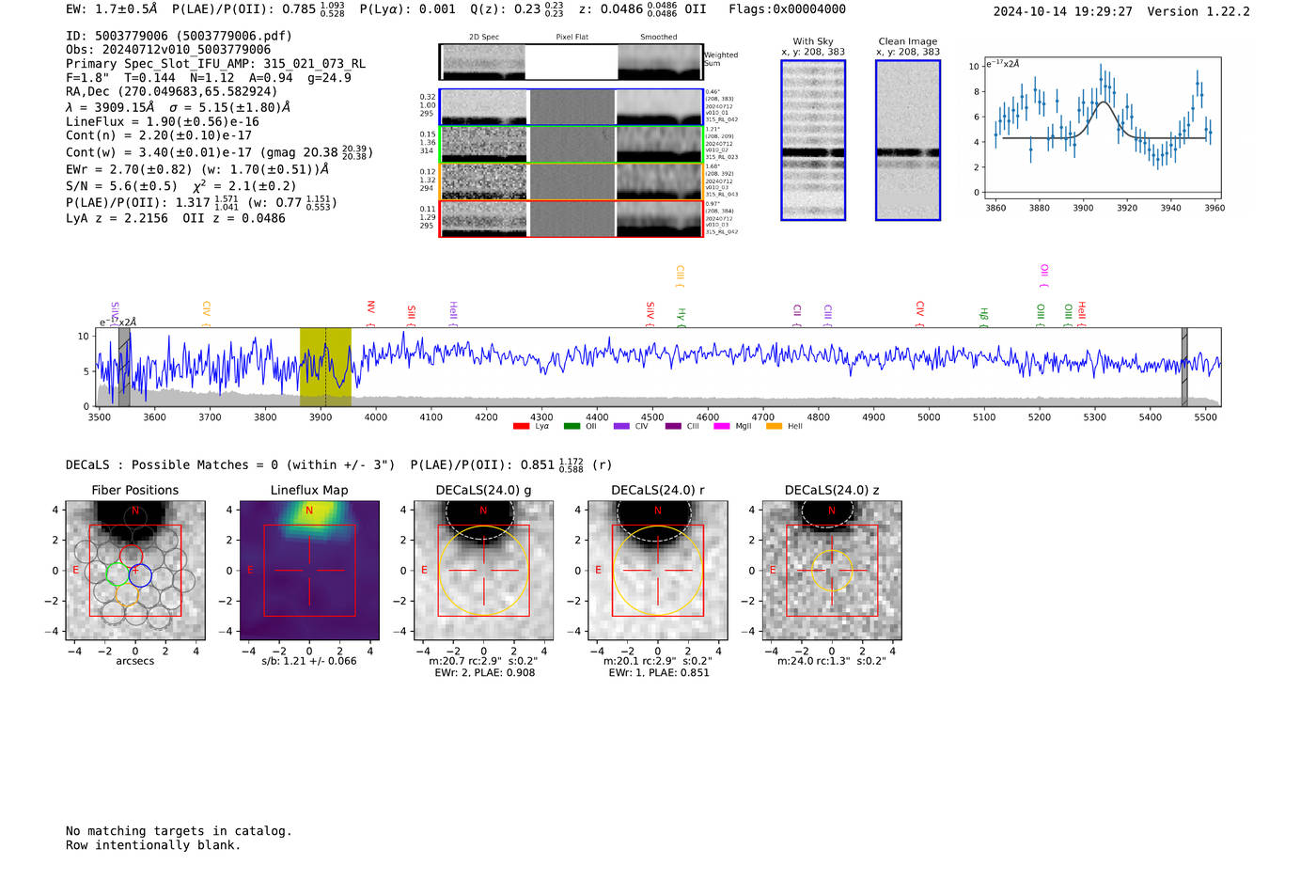
Task: Click the purple CIV legend swatch
Action: click(621, 427)
